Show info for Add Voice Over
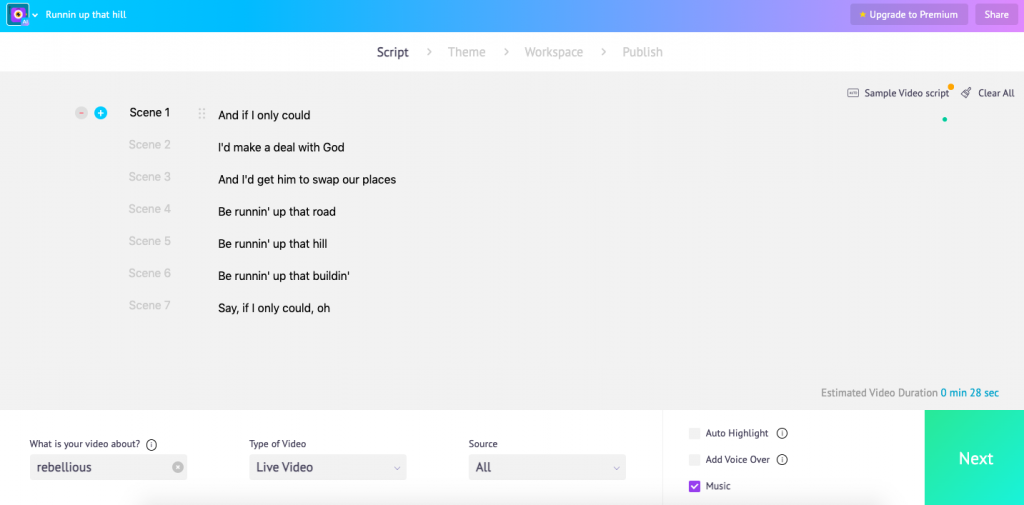Screen dimensions: 1024x505 point(782,459)
